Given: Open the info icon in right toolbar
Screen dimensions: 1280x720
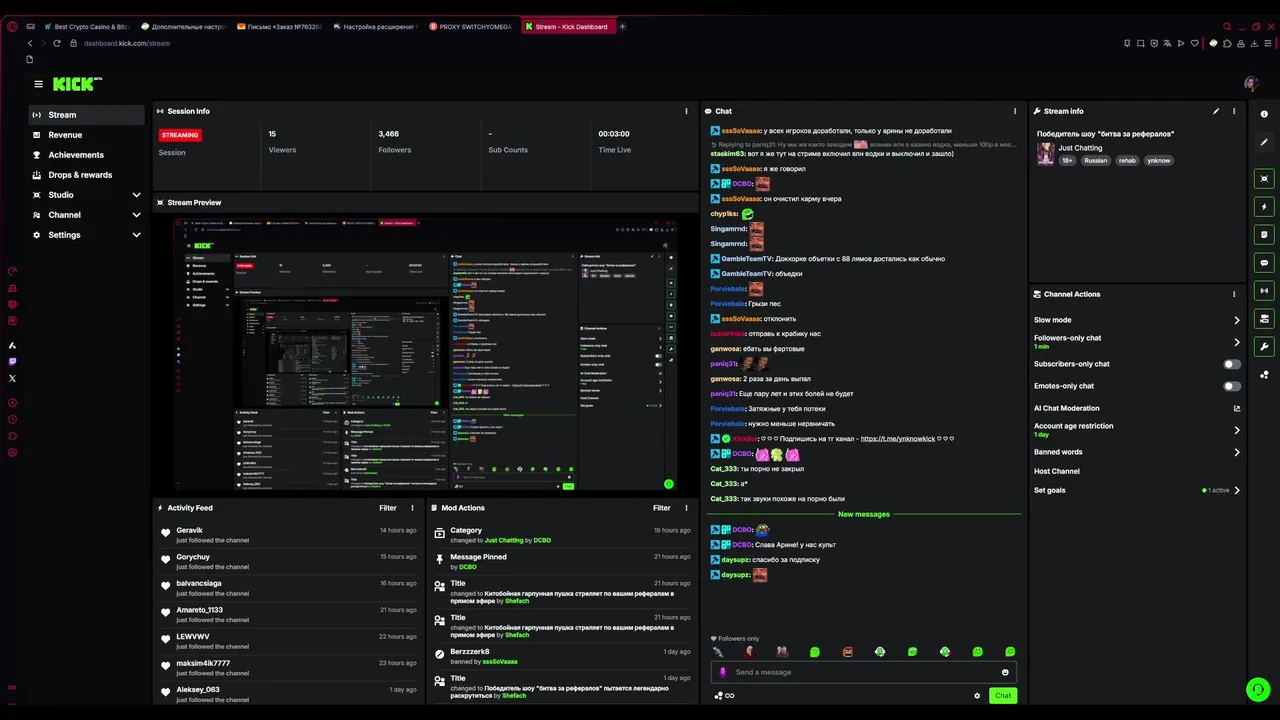Looking at the screenshot, I should point(1264,114).
